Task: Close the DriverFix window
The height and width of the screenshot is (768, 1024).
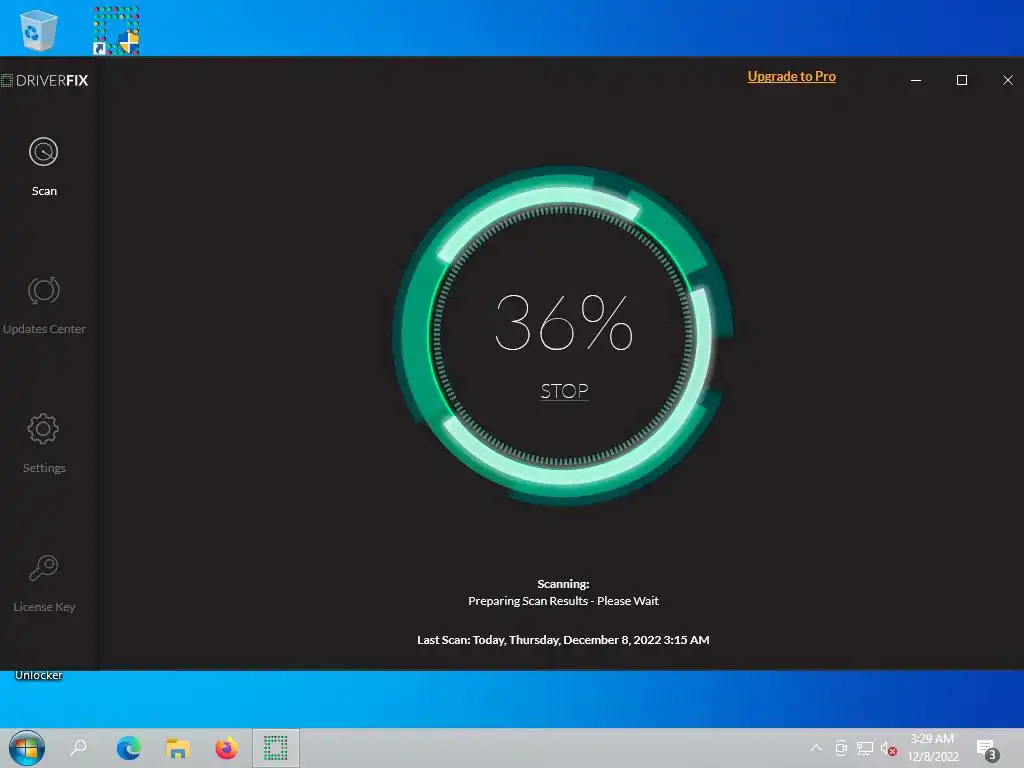Action: [1008, 80]
